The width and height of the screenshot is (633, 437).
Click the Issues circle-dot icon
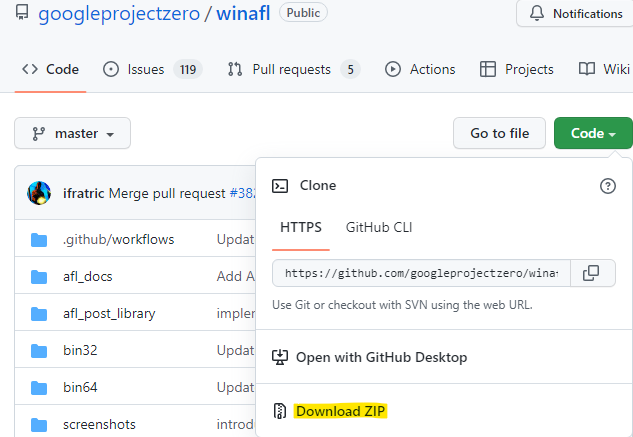pos(111,69)
